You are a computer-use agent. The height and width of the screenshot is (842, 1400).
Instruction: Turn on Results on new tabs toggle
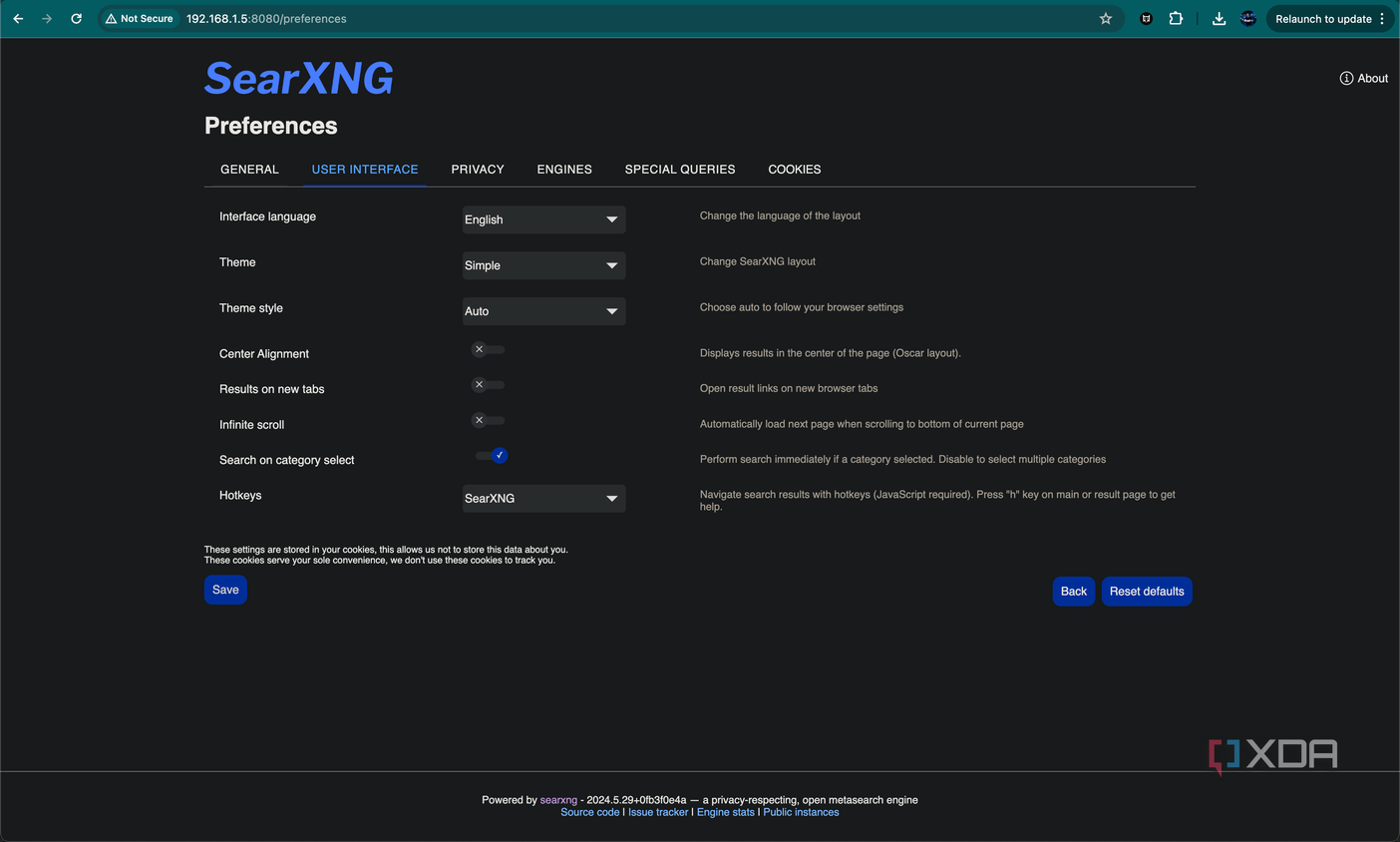[489, 385]
